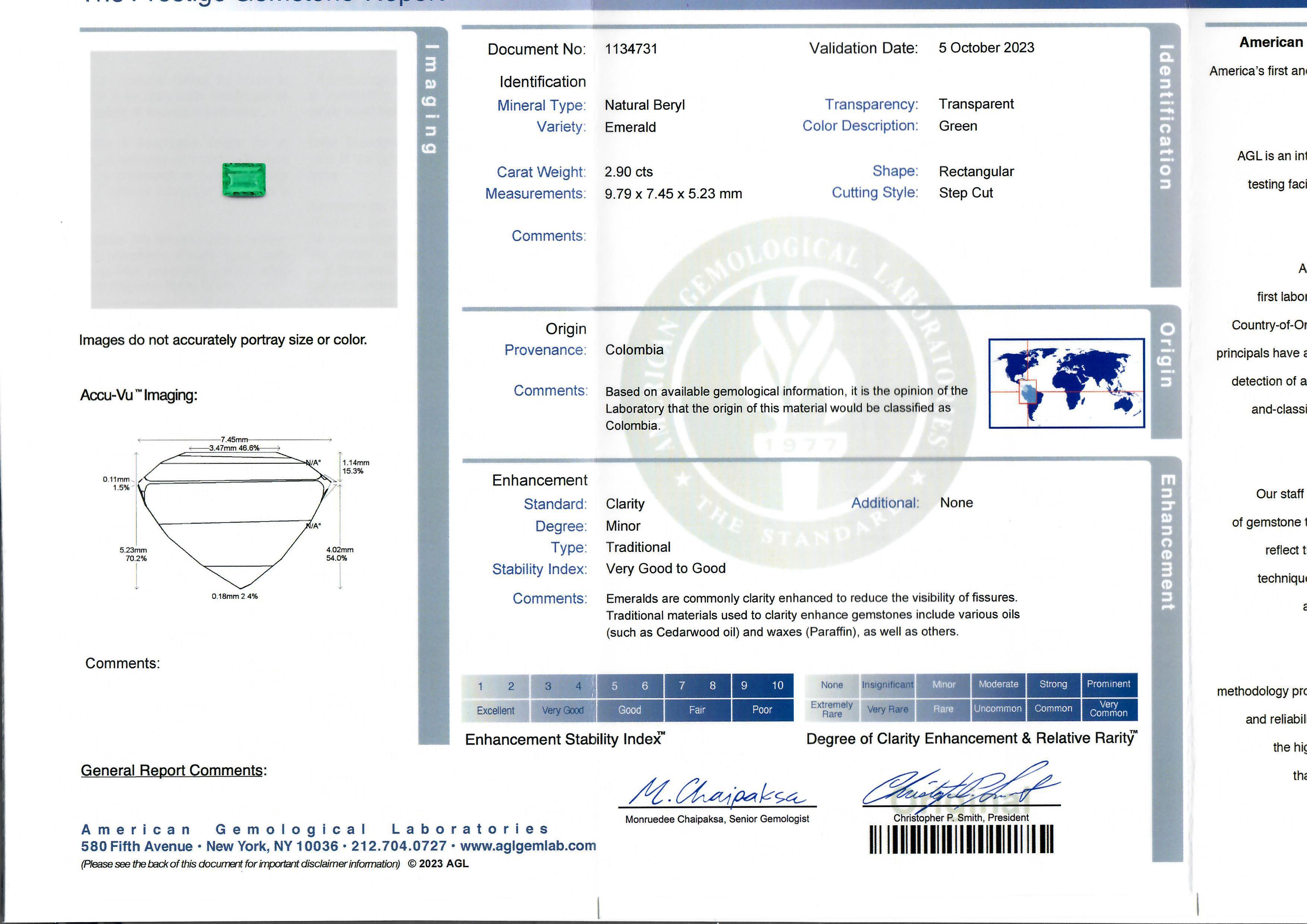Click the 'Excellent' stability scale cell

coord(495,710)
